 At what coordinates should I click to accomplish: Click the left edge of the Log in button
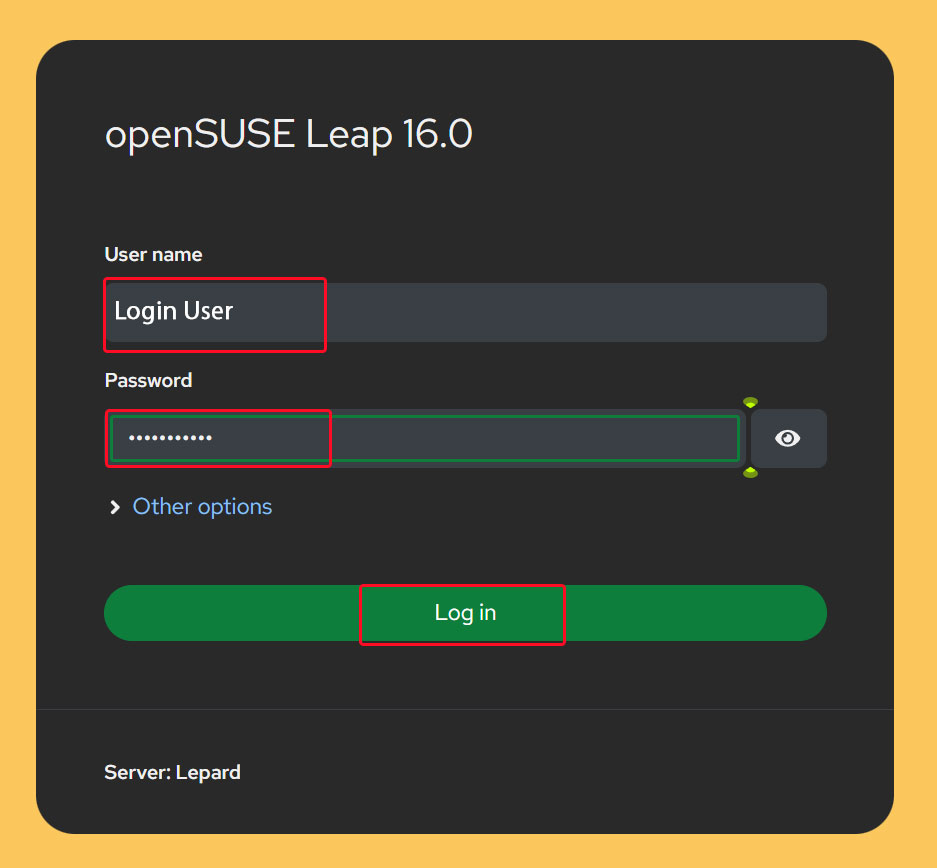coord(125,613)
